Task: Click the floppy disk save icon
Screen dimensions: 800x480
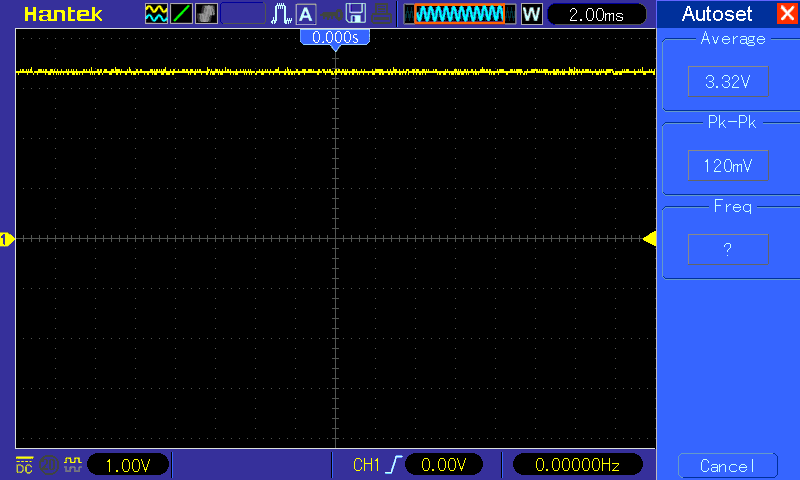Action: [x=356, y=14]
